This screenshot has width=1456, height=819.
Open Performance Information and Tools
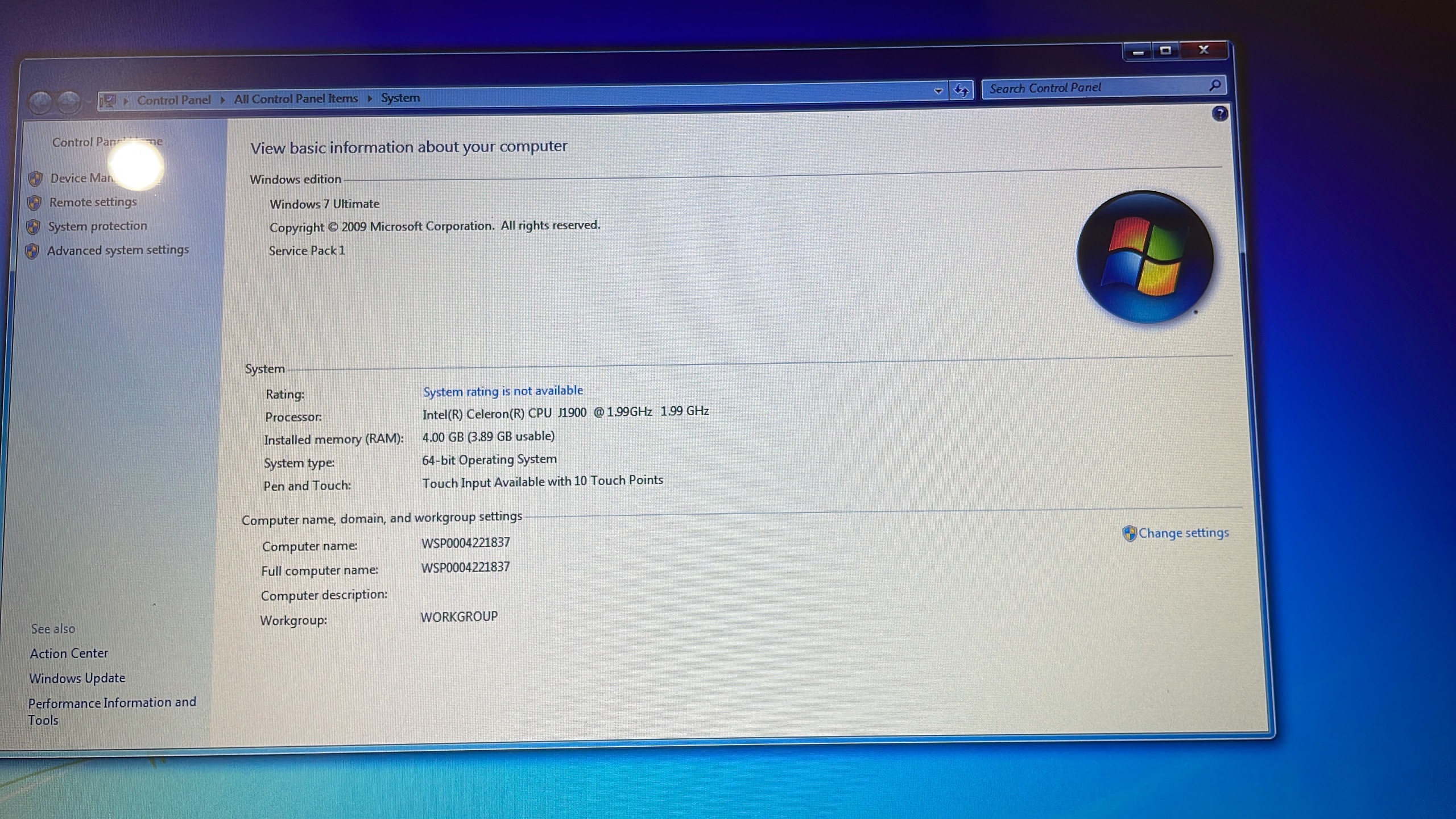click(112, 711)
